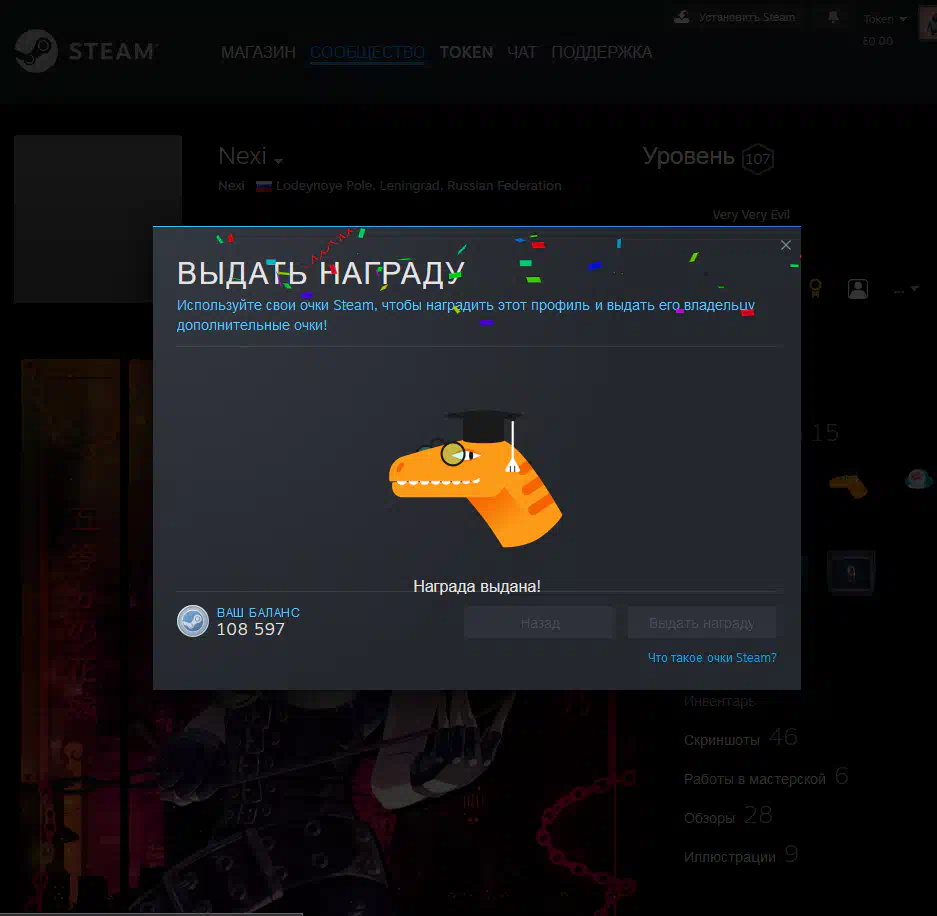Open the СООБЩЕСТВО community menu
Viewport: 937px width, 916px height.
[x=368, y=53]
